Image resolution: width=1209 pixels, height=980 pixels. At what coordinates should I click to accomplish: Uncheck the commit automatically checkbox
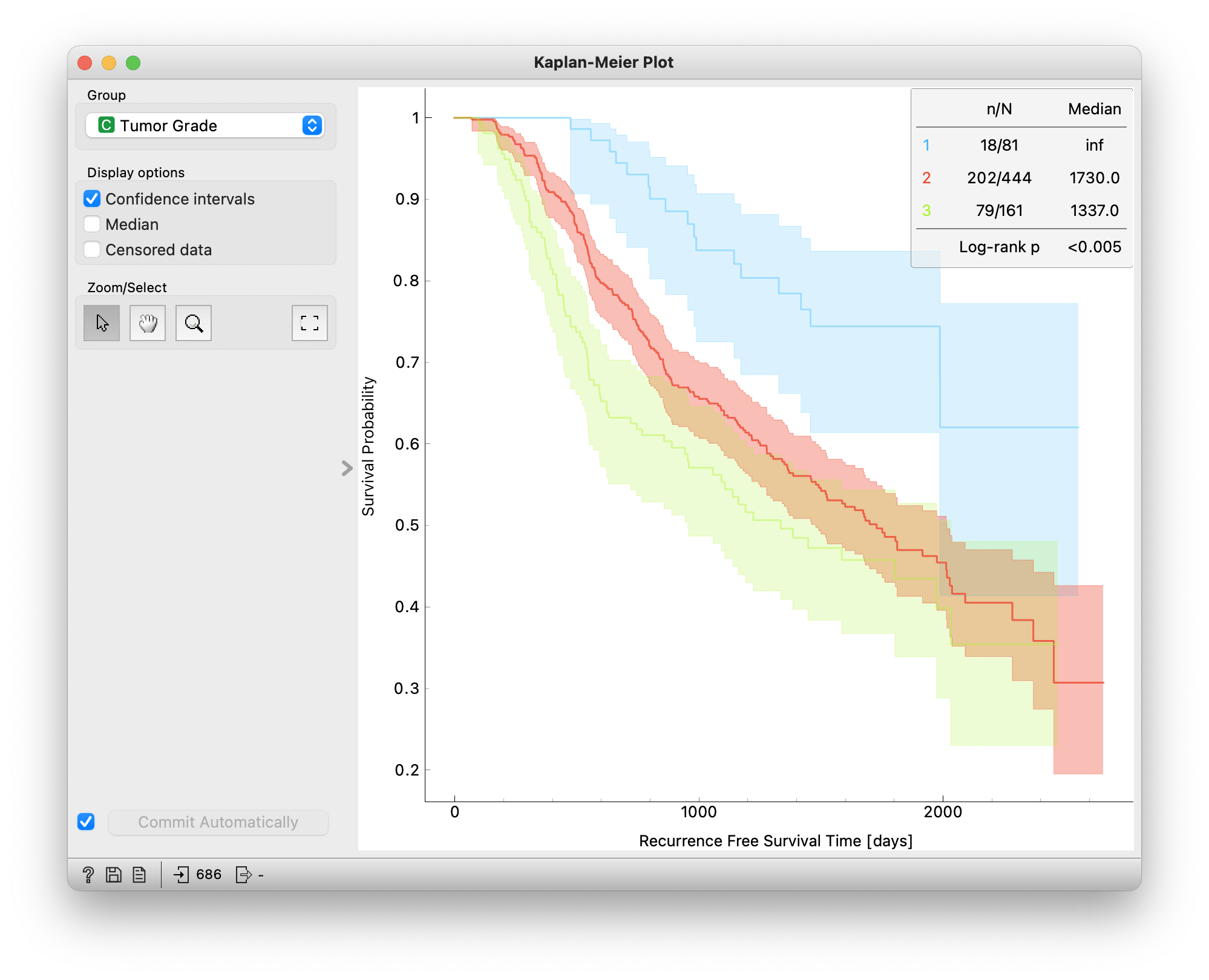[86, 822]
